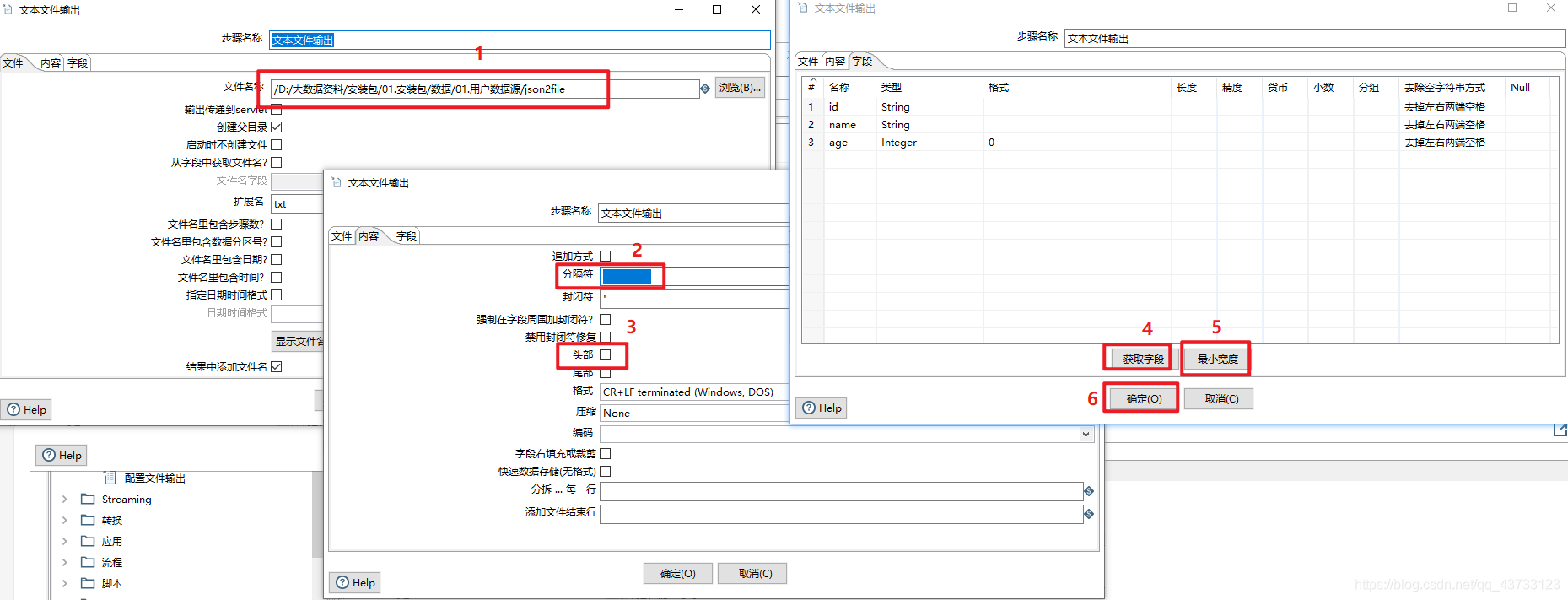
Task: Toggle the 强制在字段周围加封闭符? checkbox
Action: 606,319
